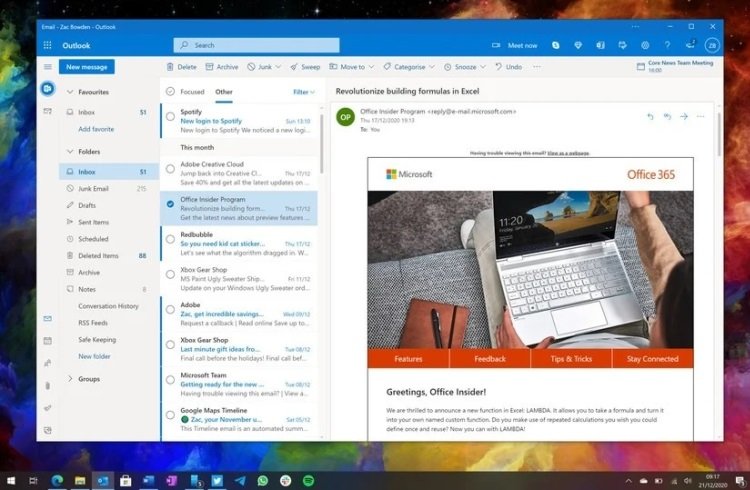Toggle the select all messages circle

170,91
